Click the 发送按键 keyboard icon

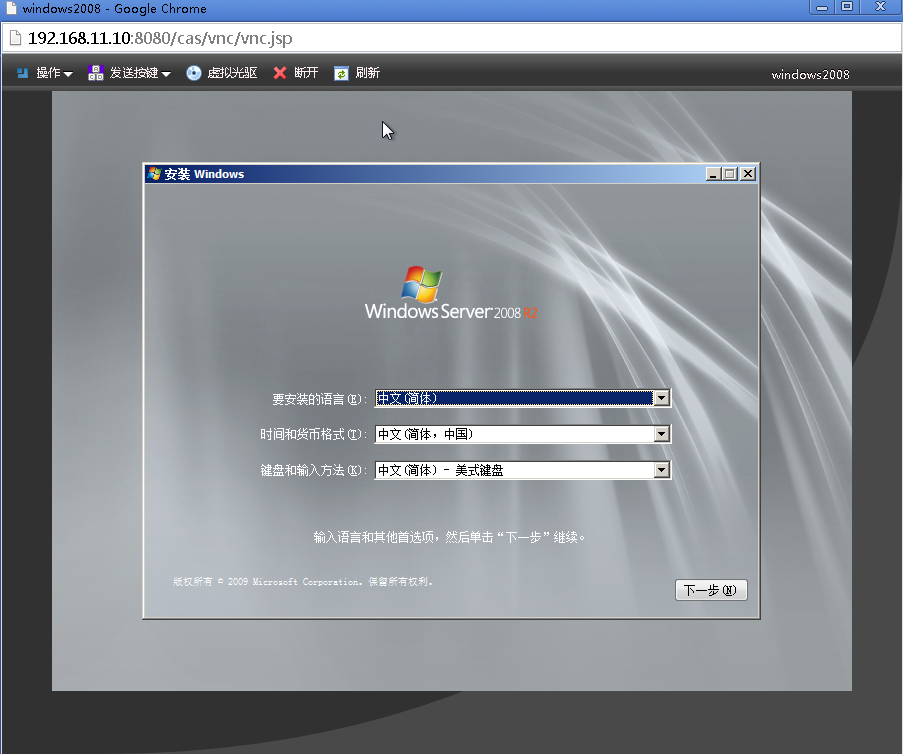[95, 73]
